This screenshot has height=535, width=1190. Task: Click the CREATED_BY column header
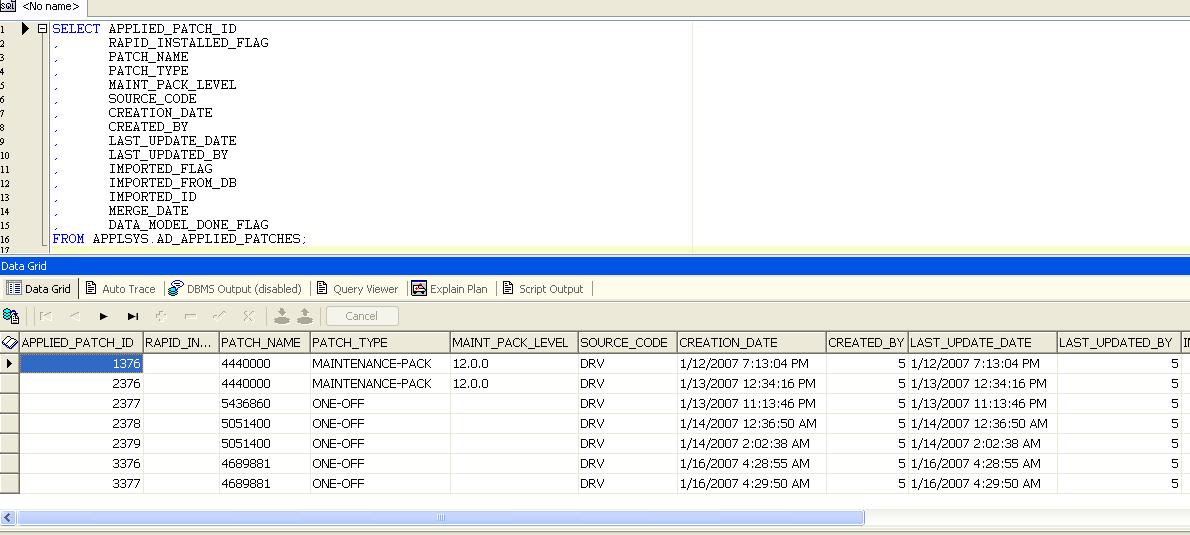tap(867, 342)
